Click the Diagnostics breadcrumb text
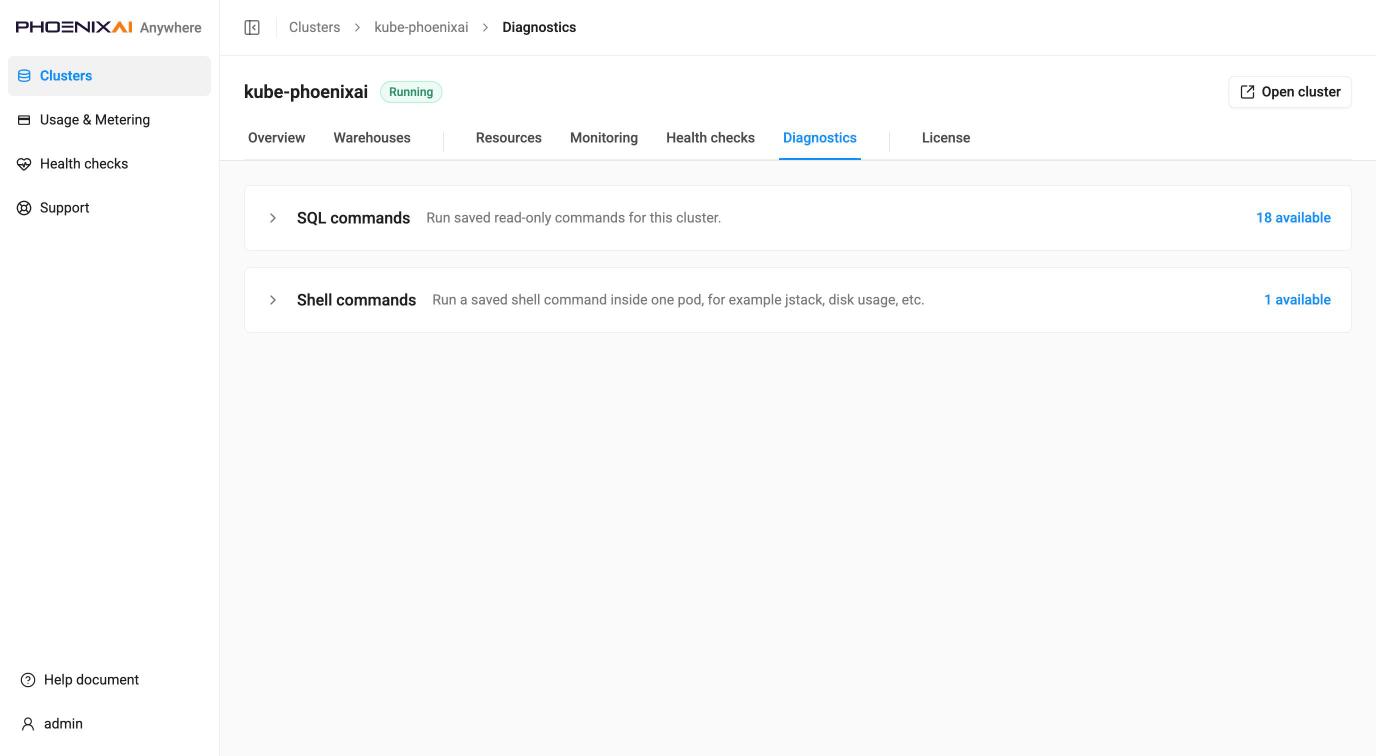 pos(539,27)
